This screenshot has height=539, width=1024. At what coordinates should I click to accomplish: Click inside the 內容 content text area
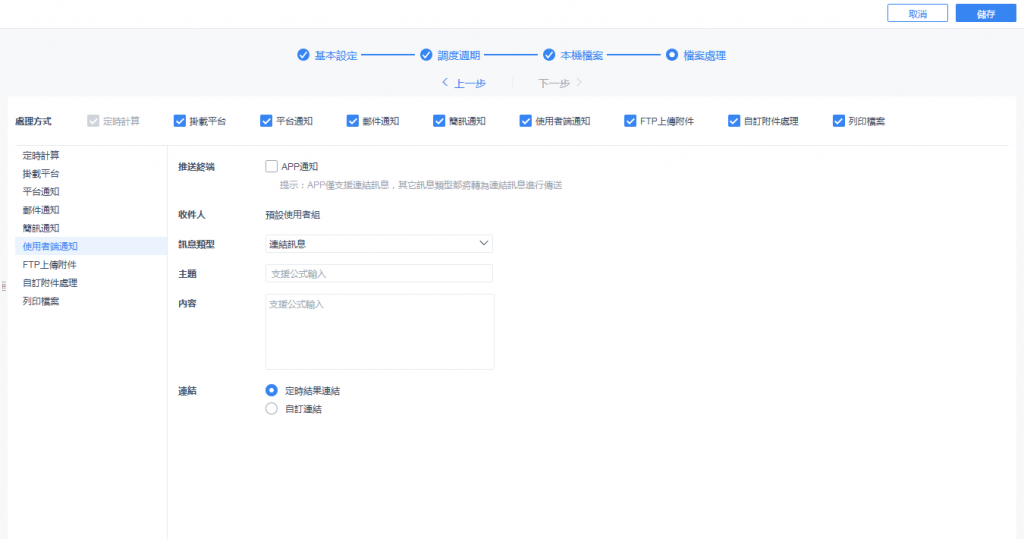pyautogui.click(x=379, y=332)
